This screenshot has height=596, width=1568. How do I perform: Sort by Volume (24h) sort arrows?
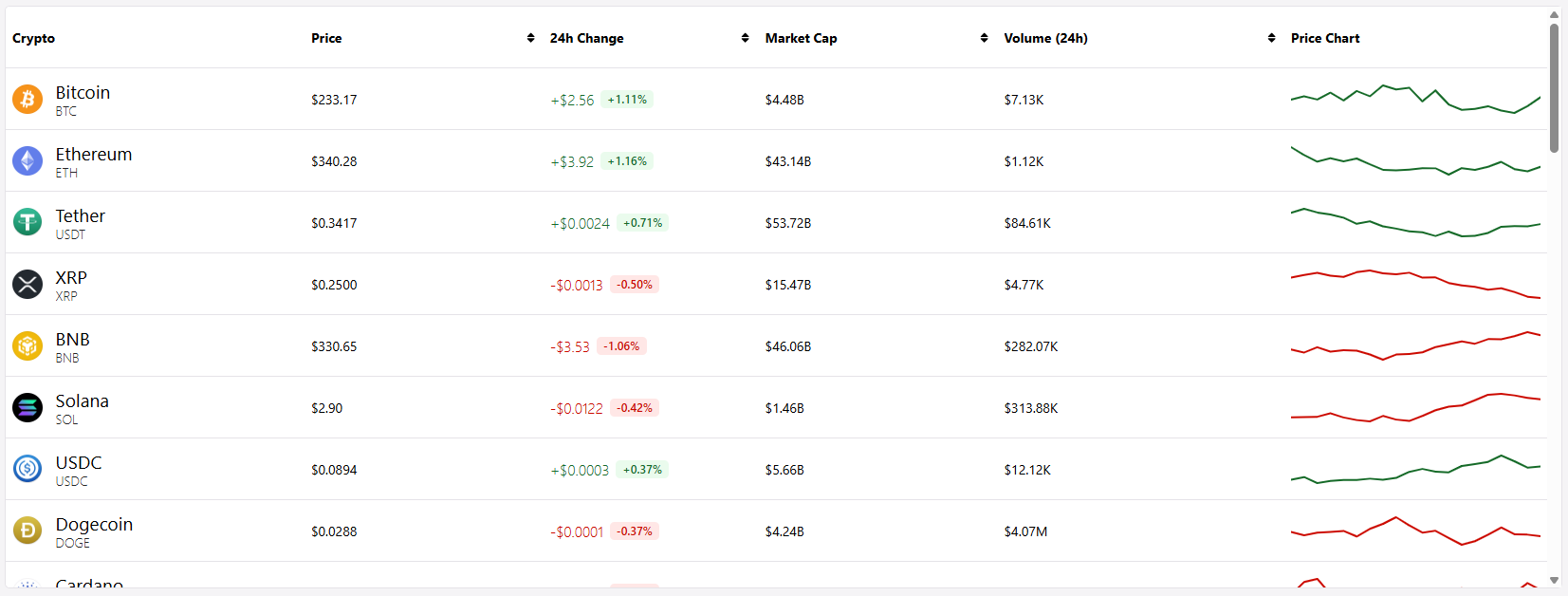click(1271, 38)
